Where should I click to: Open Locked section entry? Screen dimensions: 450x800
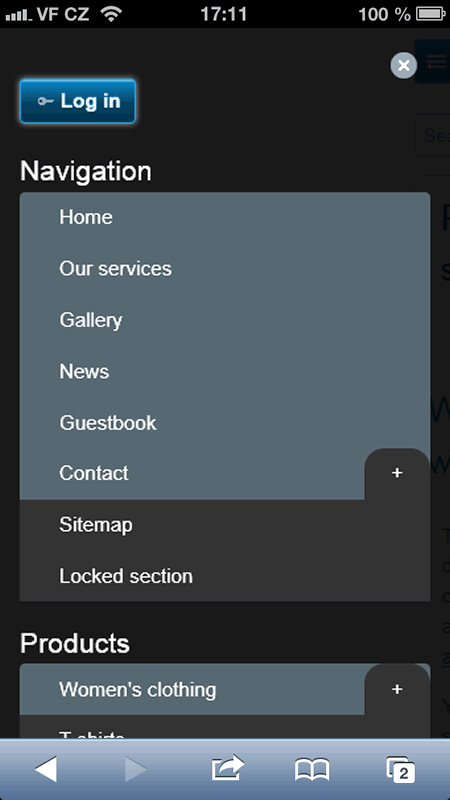[x=224, y=577]
